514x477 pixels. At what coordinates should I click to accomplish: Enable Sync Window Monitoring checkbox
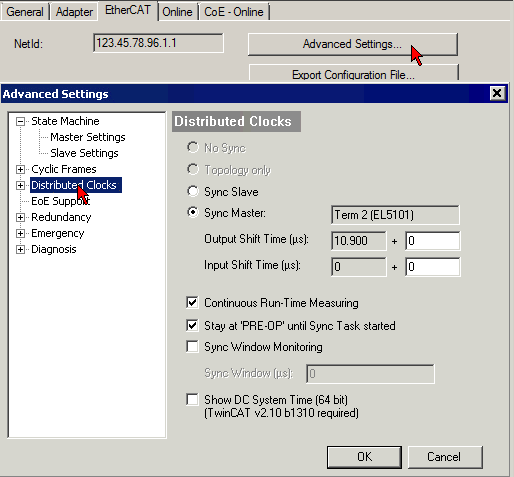192,346
